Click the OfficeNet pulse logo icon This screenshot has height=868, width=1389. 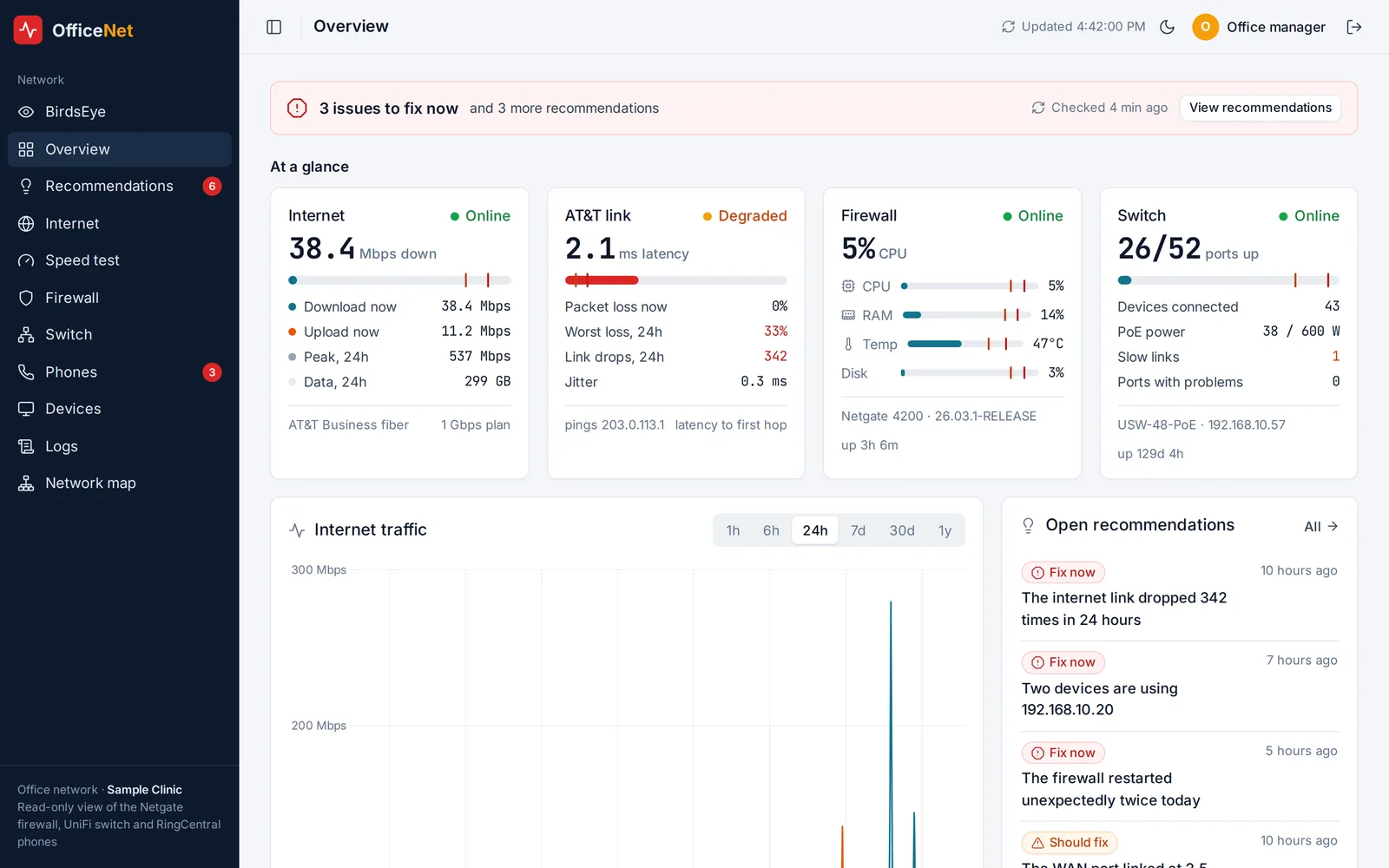pos(28,30)
